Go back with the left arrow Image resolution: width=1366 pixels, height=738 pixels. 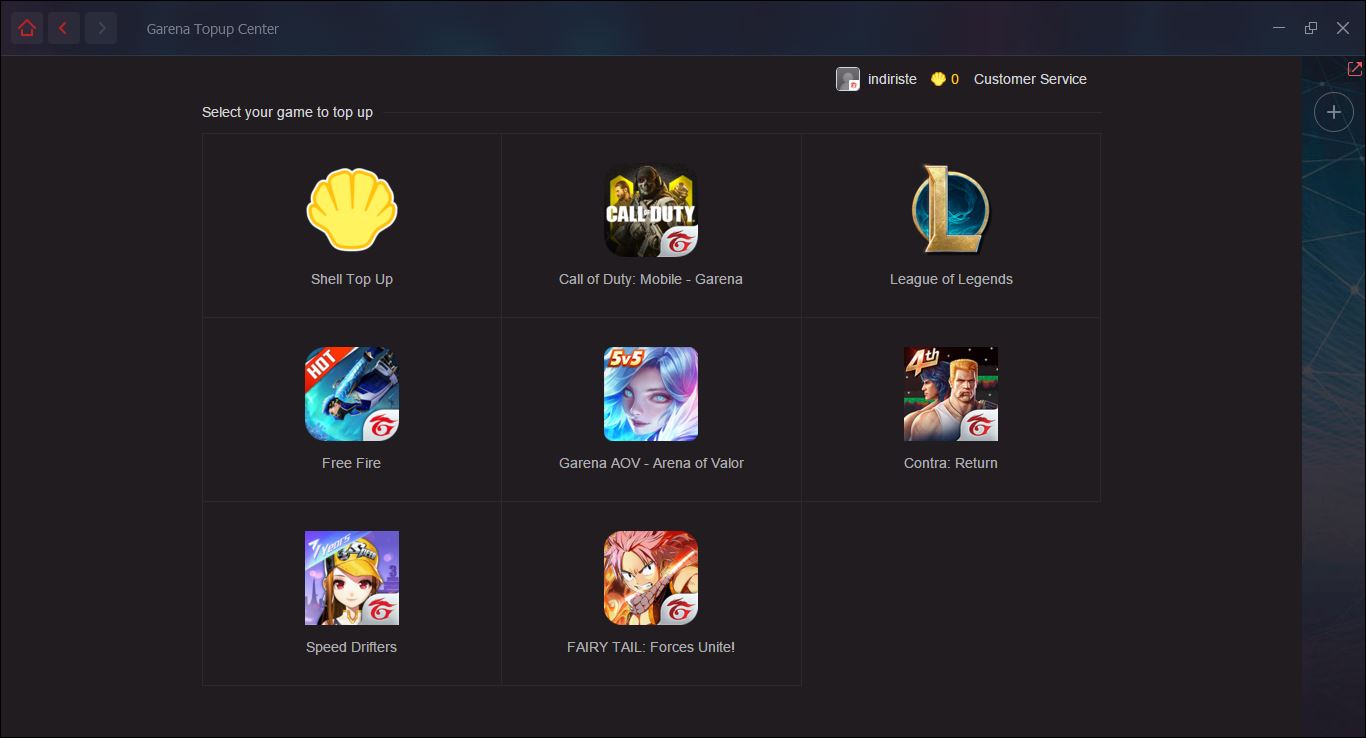pos(63,28)
